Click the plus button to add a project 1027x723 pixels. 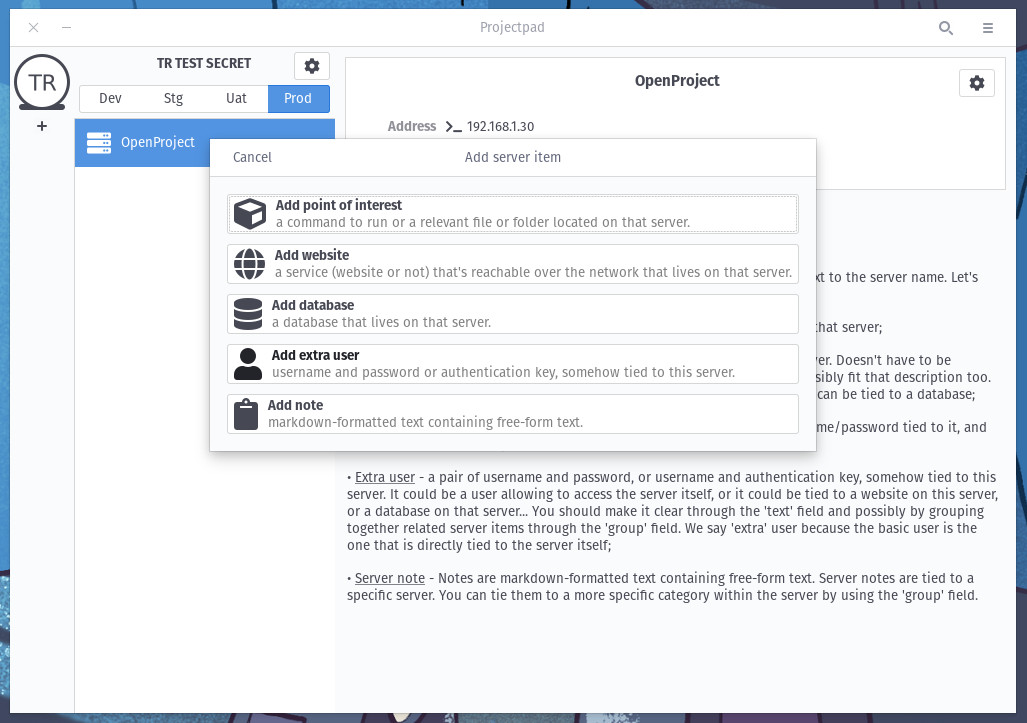pos(41,126)
